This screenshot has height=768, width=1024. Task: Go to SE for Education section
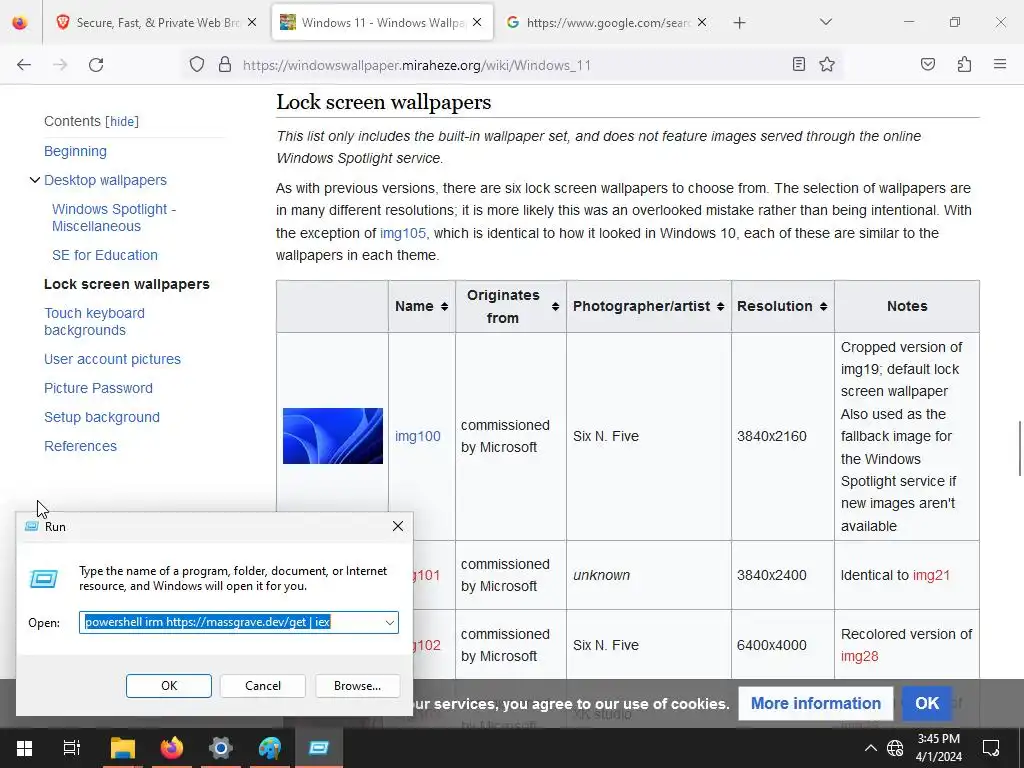click(104, 255)
